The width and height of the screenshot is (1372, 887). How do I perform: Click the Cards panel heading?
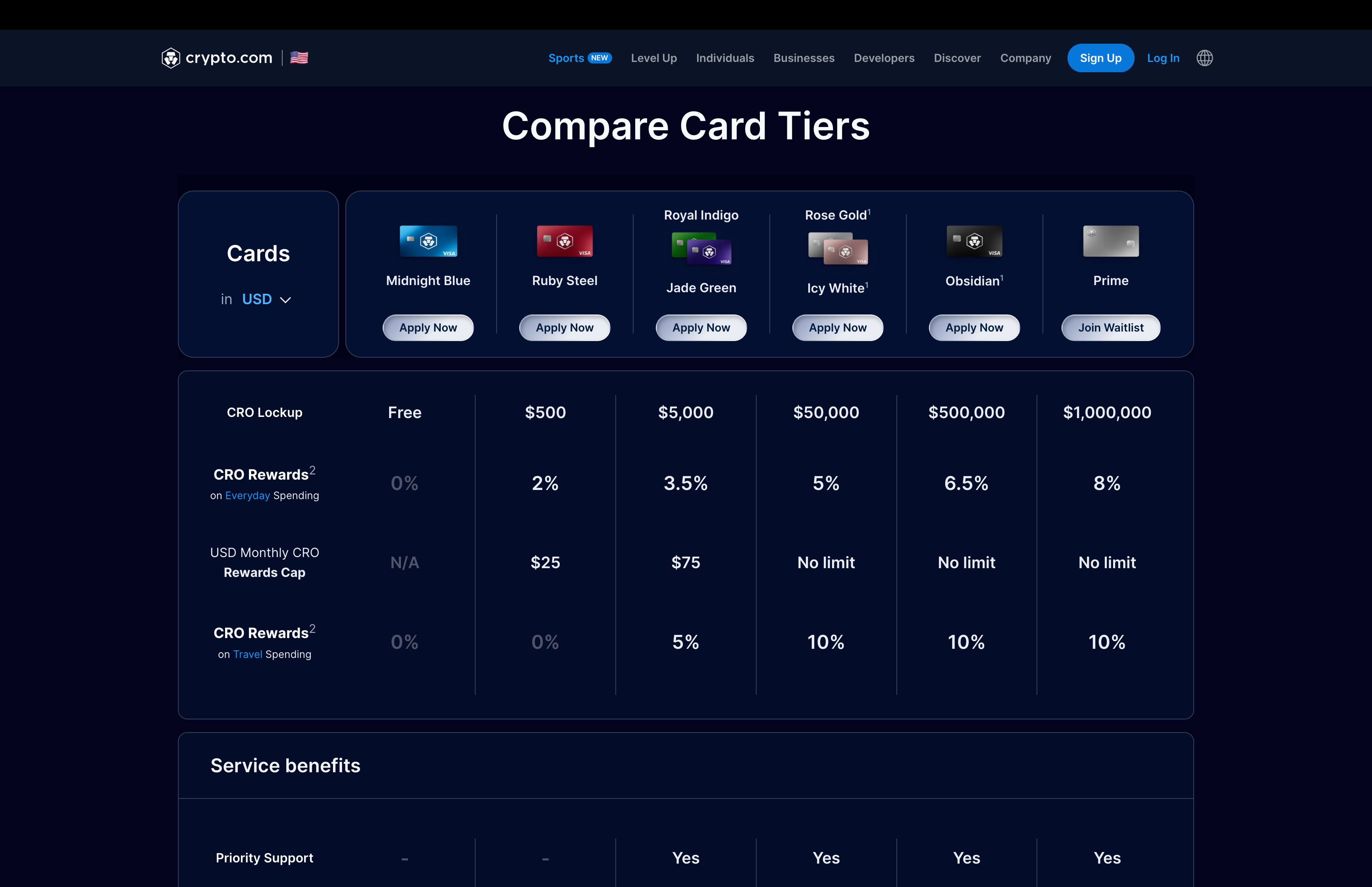258,253
